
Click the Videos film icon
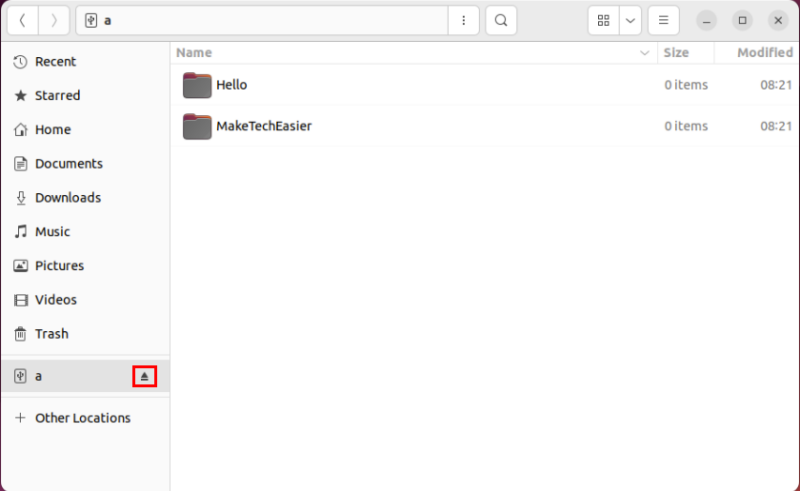(x=20, y=300)
